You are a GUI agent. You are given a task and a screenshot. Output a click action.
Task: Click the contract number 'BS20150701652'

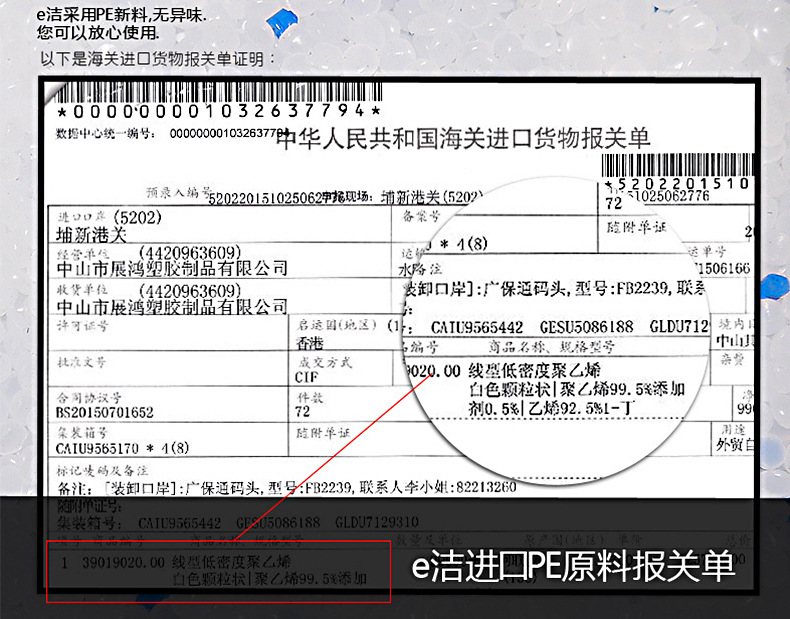point(104,412)
